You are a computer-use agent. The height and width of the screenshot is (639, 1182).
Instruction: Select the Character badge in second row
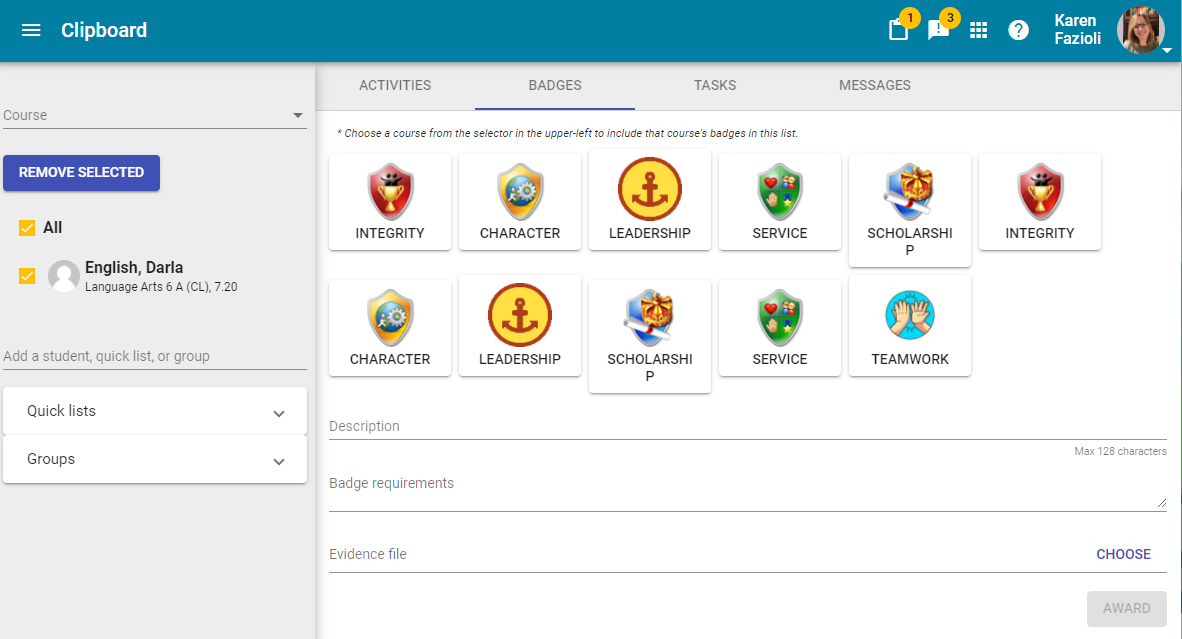(390, 328)
